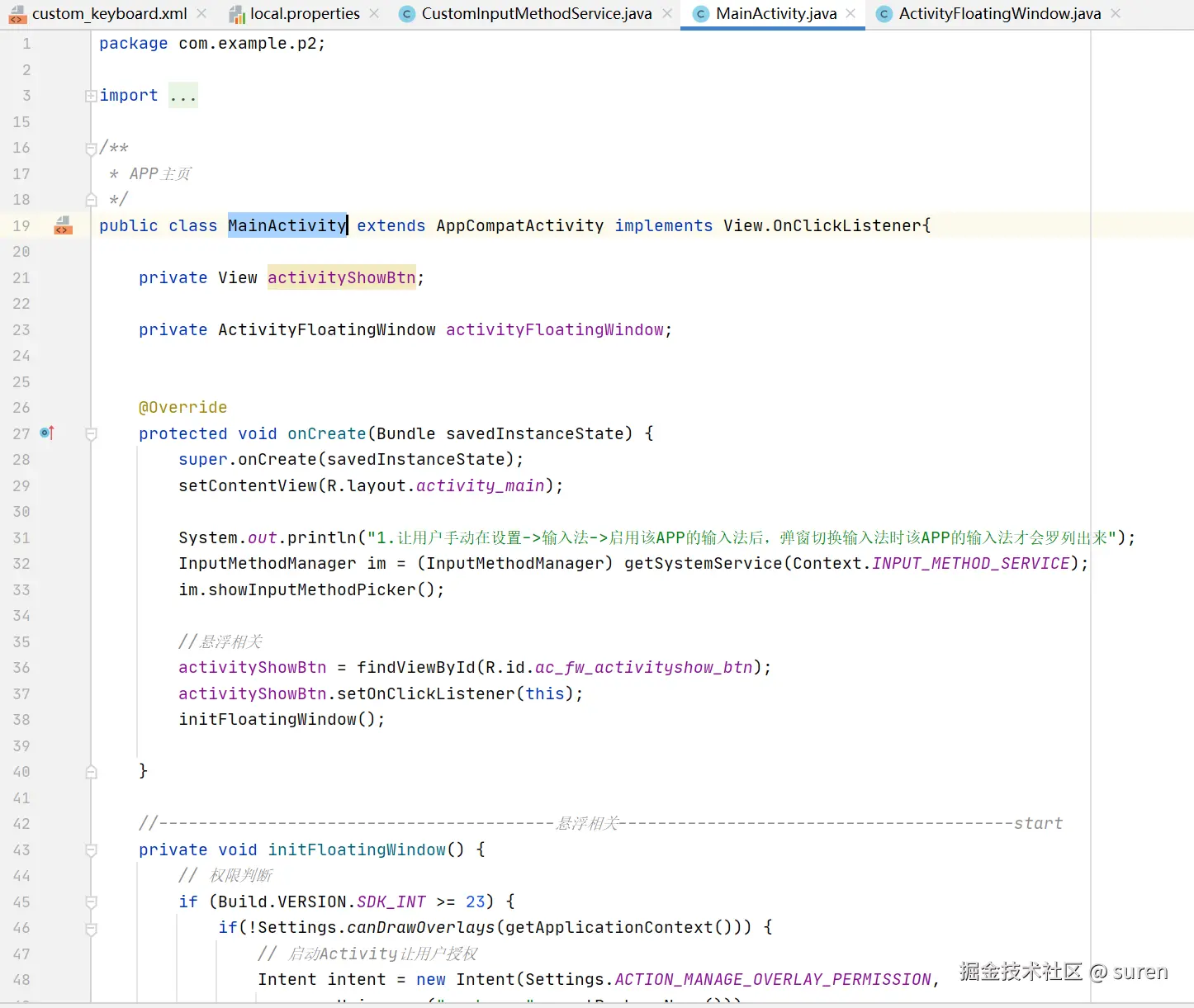Click the package name com.example.p2

tap(248, 43)
